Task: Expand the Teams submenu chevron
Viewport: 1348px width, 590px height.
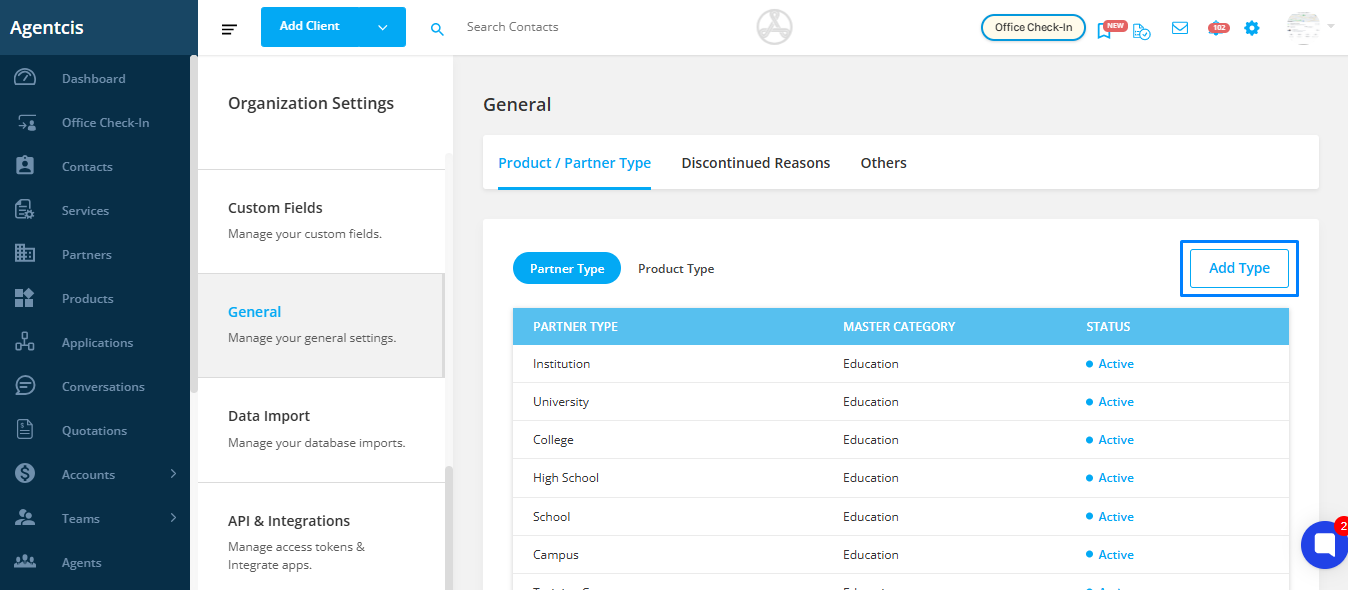Action: point(173,518)
